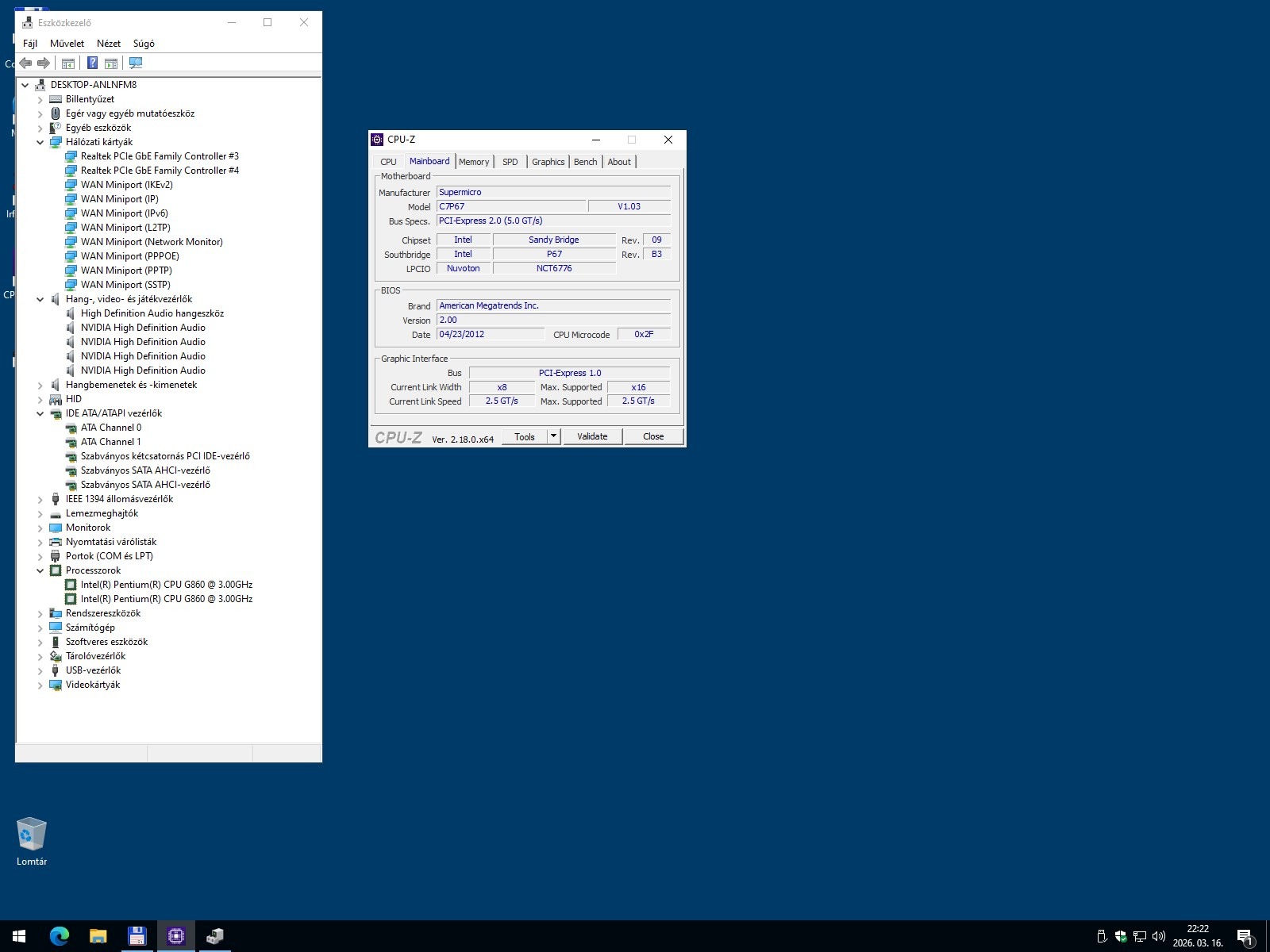Click the chip icon beside Processzorok
Screen dimensions: 1270x952
pyautogui.click(x=56, y=570)
